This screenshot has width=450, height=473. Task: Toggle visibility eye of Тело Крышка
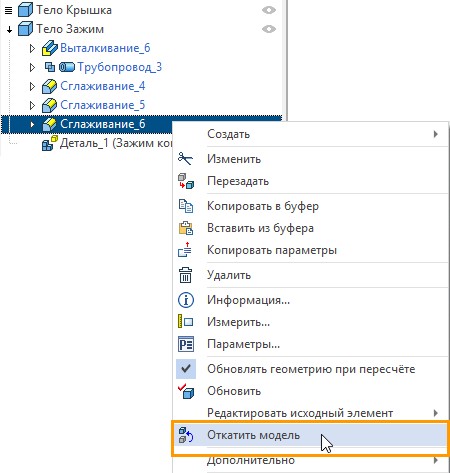(269, 10)
